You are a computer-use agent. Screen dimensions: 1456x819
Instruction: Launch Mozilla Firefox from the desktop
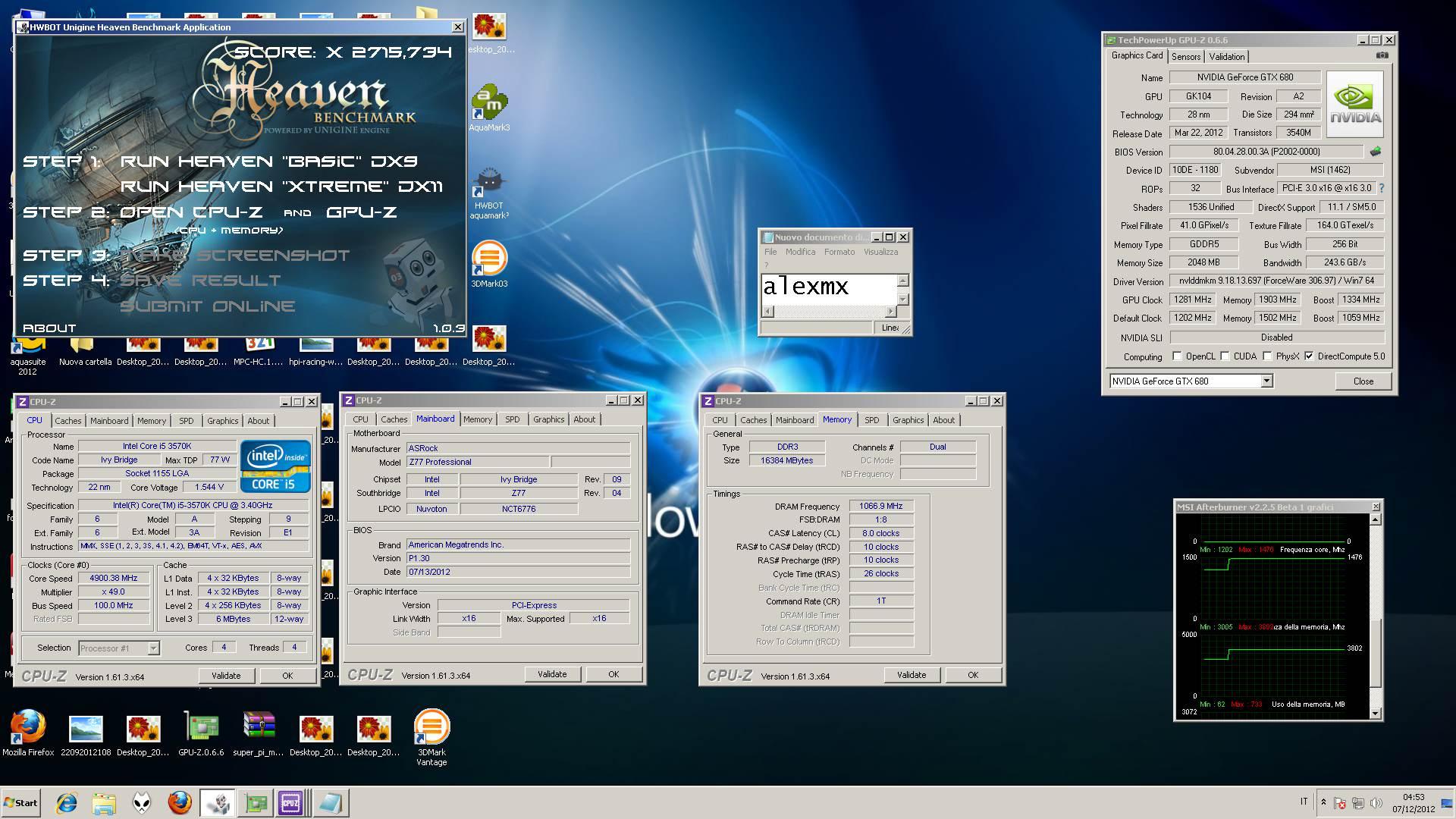pos(28,733)
